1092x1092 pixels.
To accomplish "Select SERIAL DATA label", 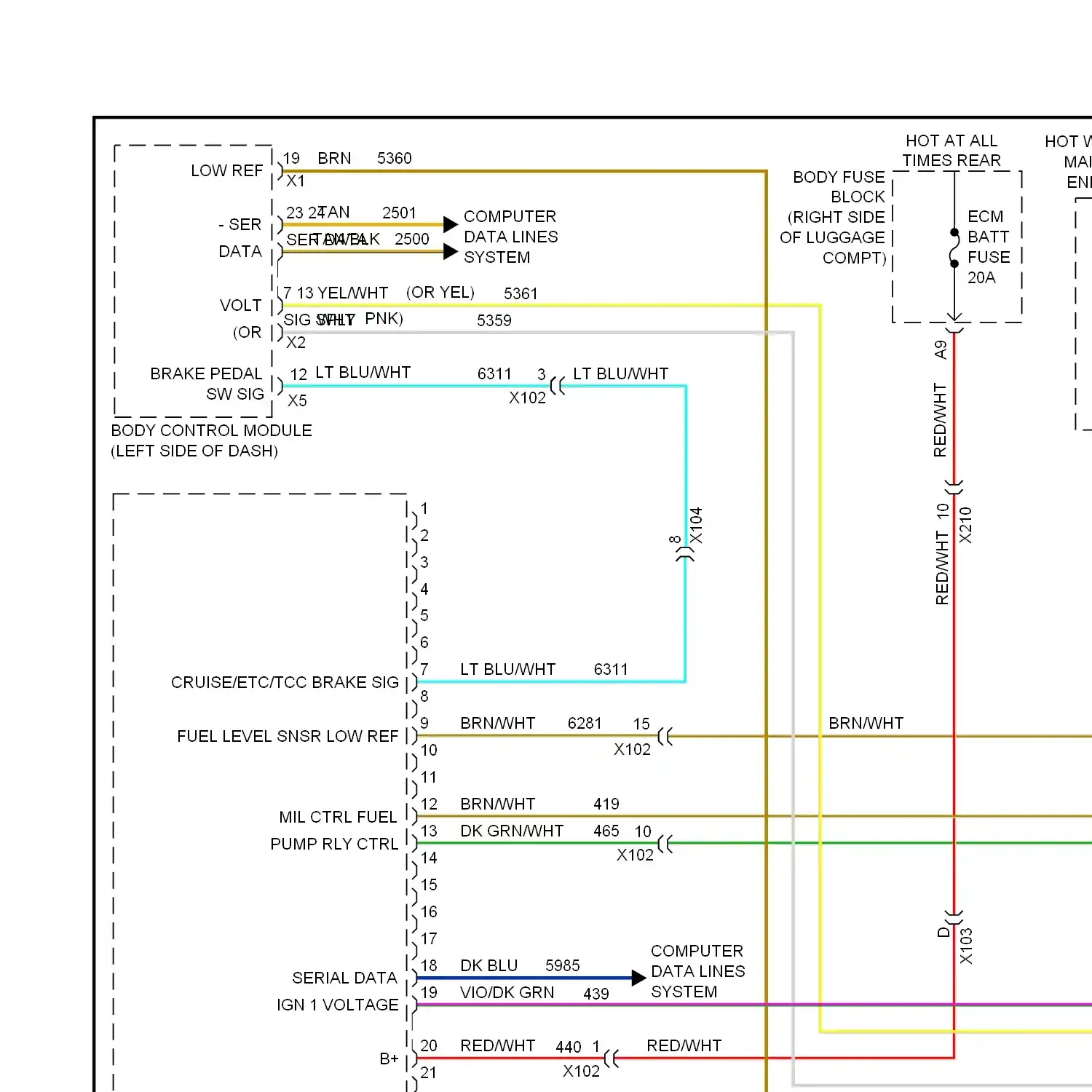I will click(x=344, y=978).
